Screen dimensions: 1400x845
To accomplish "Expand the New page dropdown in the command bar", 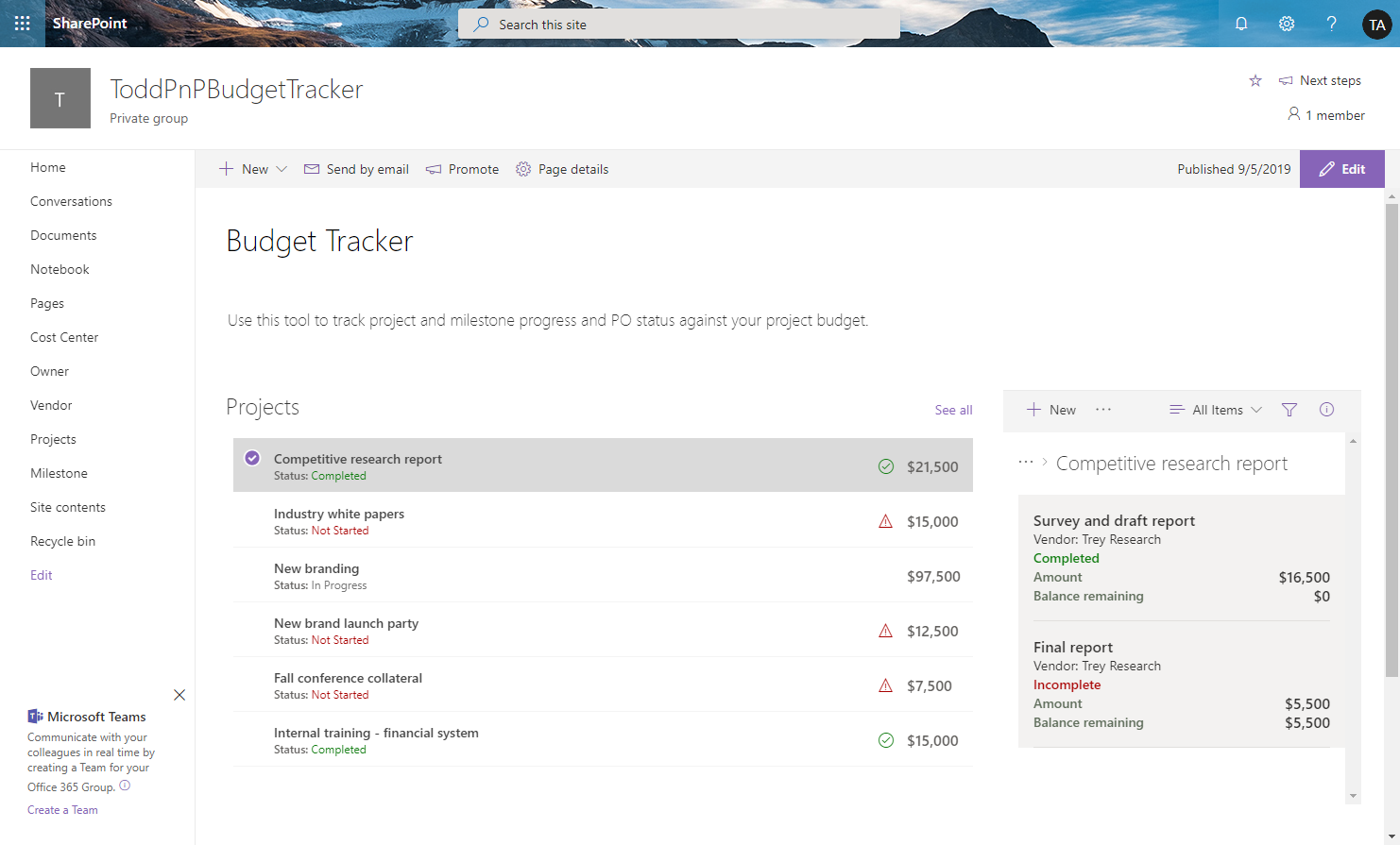I will click(281, 169).
